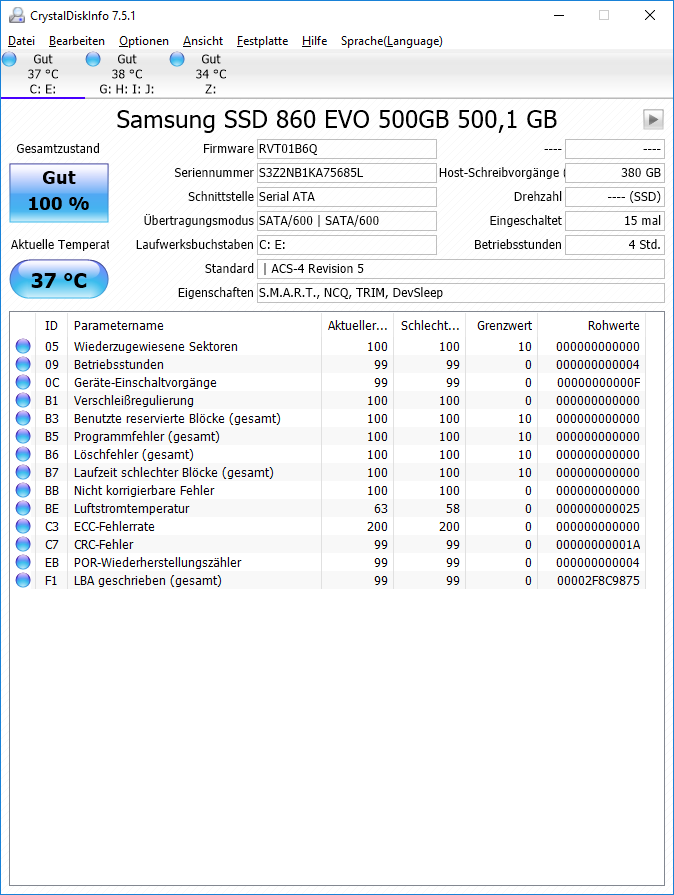Click the Laufwerksbuchstaben field
Viewport: 674px width, 895px height.
346,245
